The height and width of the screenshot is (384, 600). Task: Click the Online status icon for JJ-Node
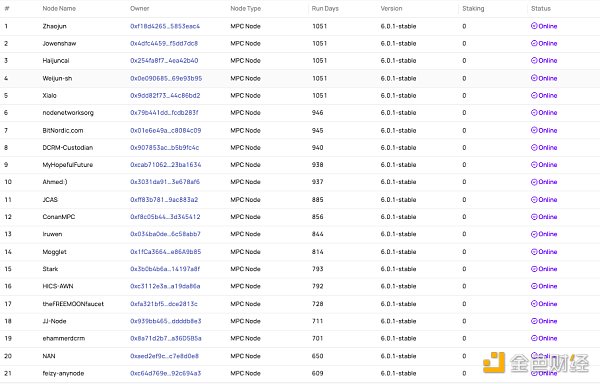pos(534,321)
